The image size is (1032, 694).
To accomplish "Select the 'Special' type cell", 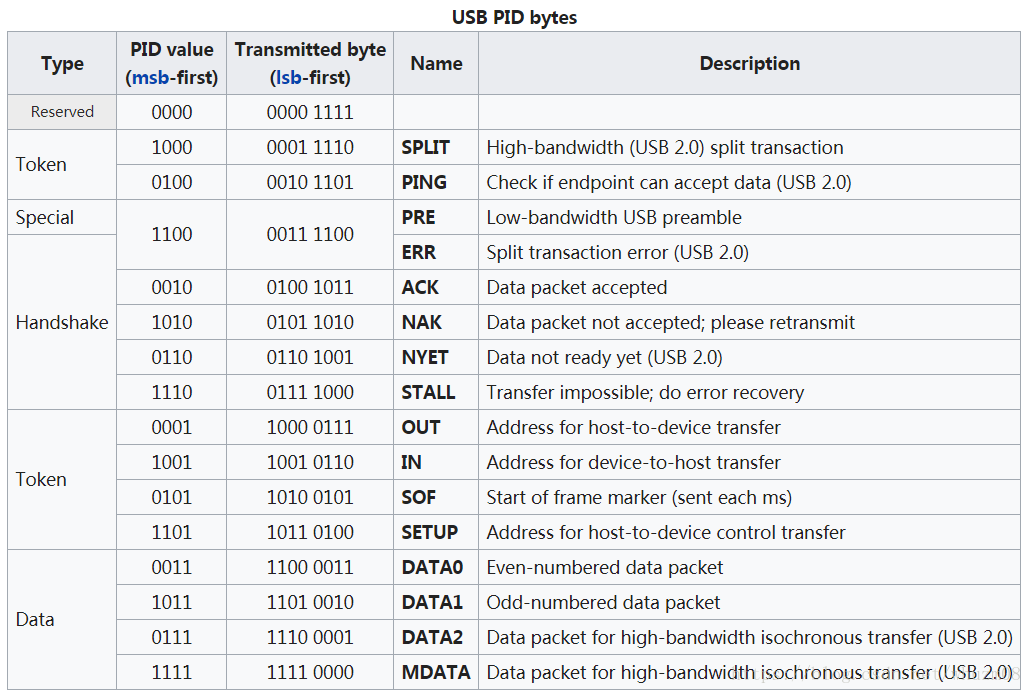I will pos(63,217).
